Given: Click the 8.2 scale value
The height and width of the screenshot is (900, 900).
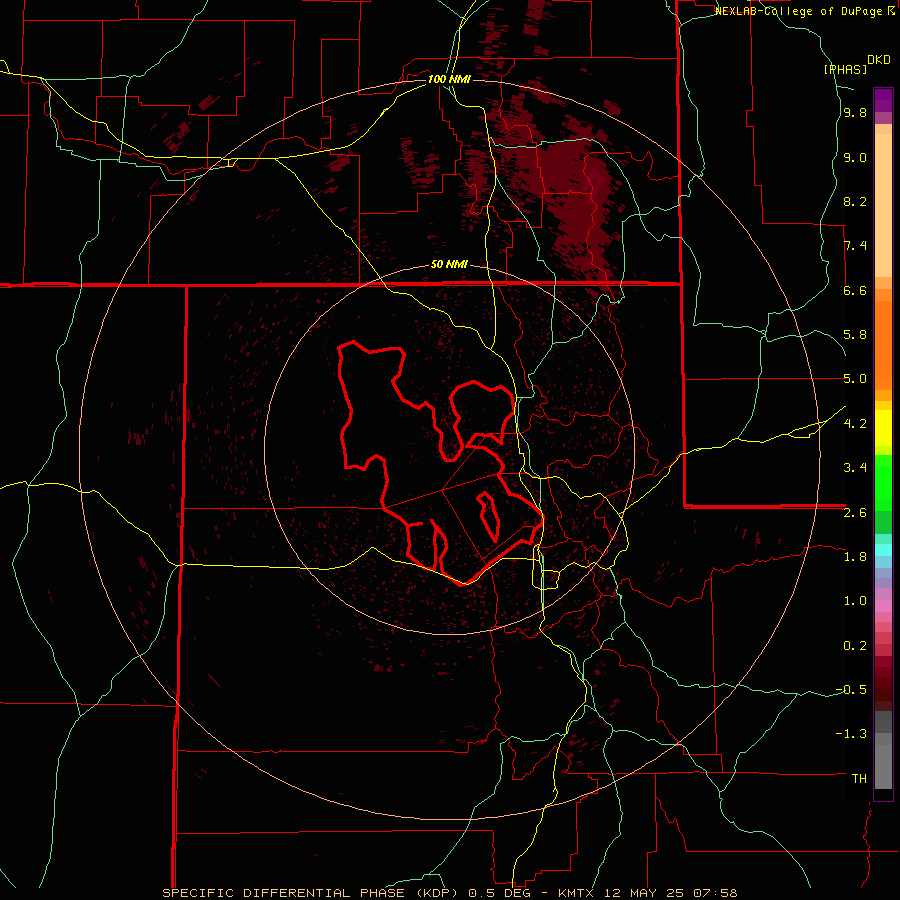Looking at the screenshot, I should coord(855,201).
